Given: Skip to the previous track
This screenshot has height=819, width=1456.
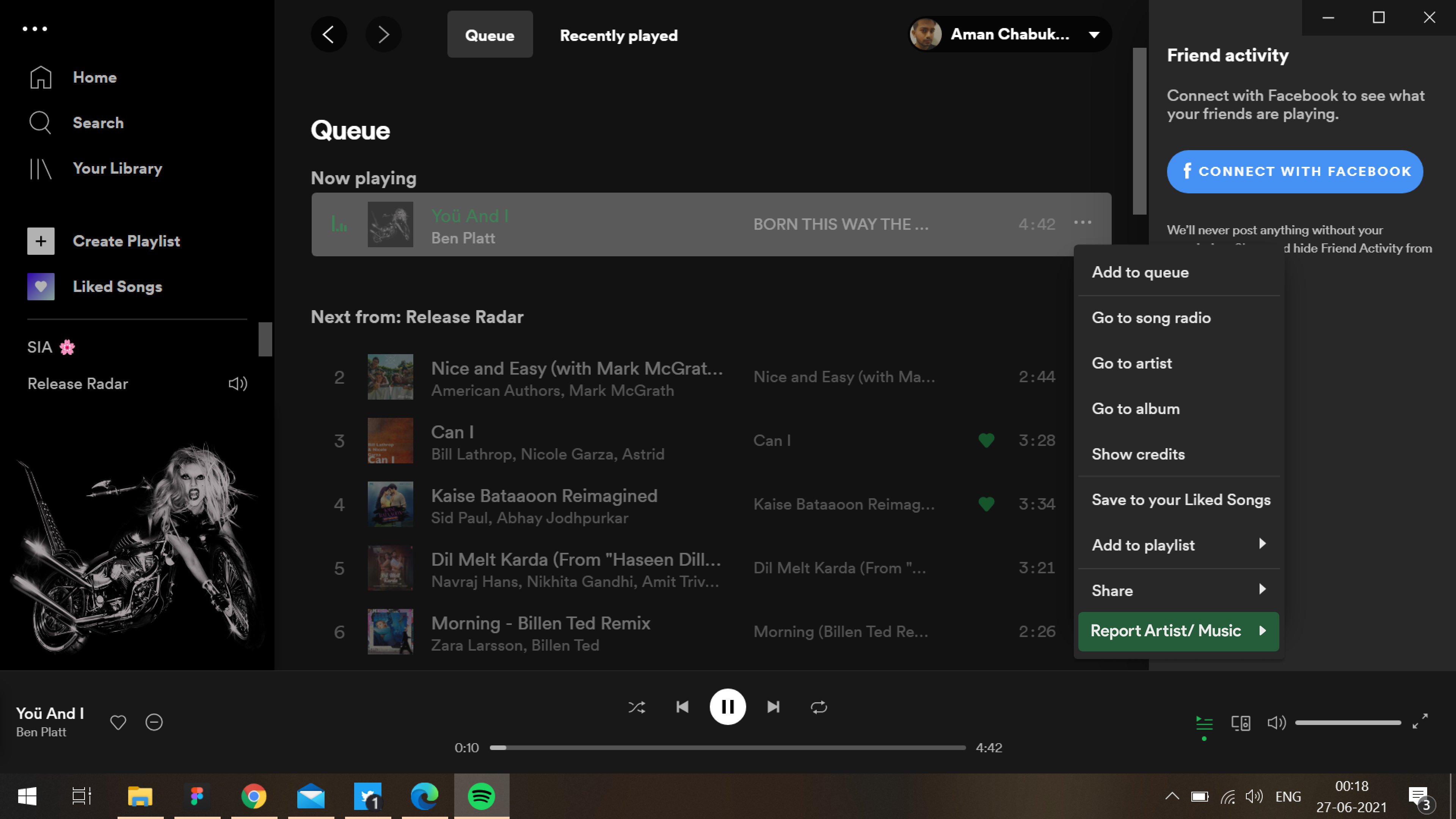Looking at the screenshot, I should point(682,707).
